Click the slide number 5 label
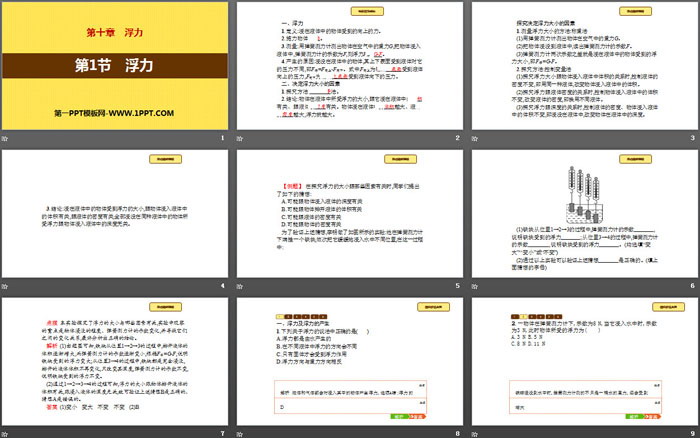Screen dimensions: 700x438 458,286
